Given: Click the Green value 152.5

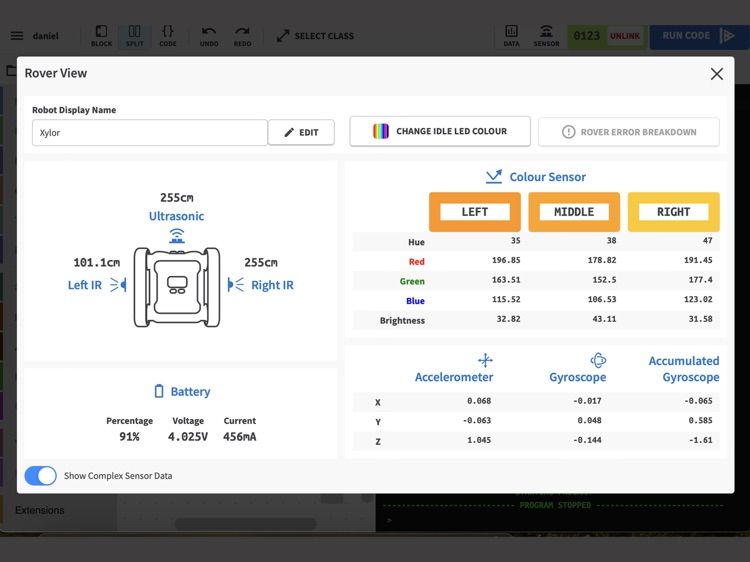Looking at the screenshot, I should click(604, 280).
